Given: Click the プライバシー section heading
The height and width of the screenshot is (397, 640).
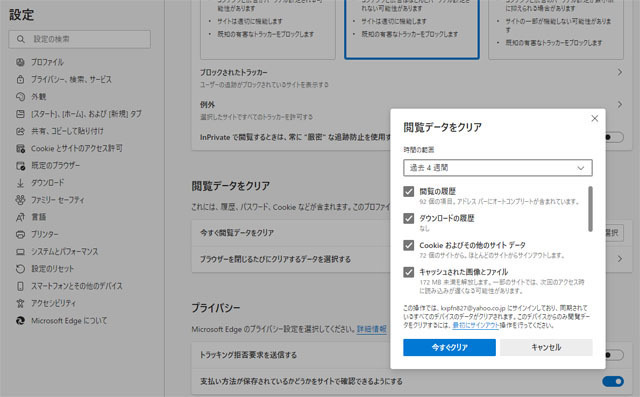Looking at the screenshot, I should click(216, 308).
